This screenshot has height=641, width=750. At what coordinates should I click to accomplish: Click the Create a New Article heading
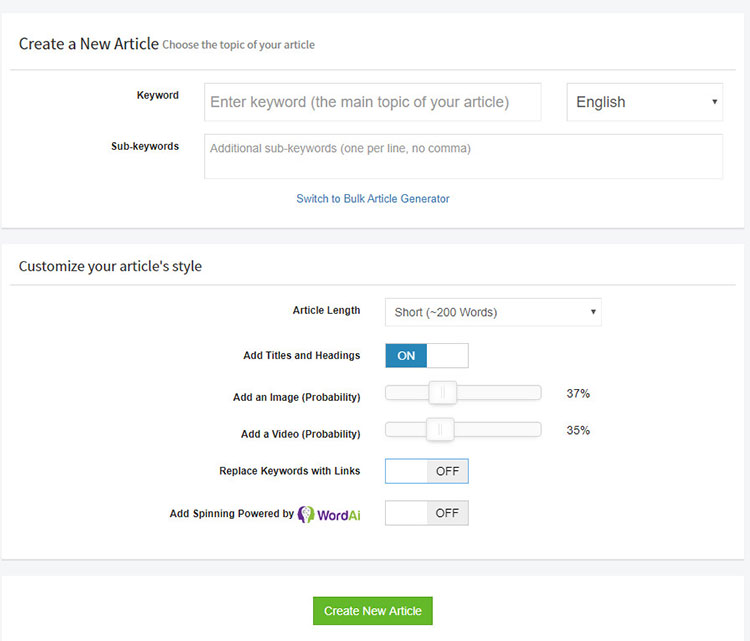point(88,44)
